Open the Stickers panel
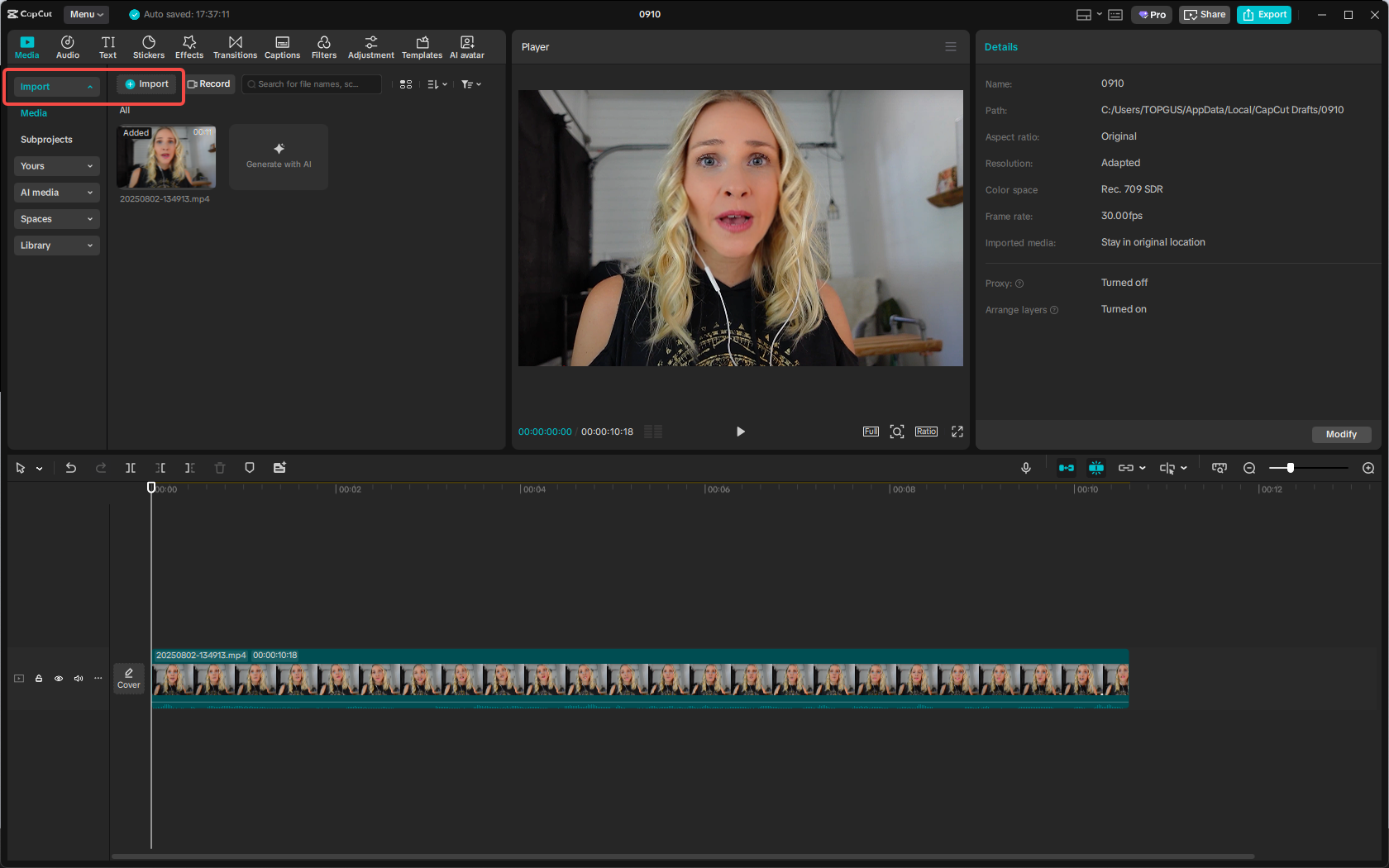This screenshot has height=868, width=1389. [149, 46]
